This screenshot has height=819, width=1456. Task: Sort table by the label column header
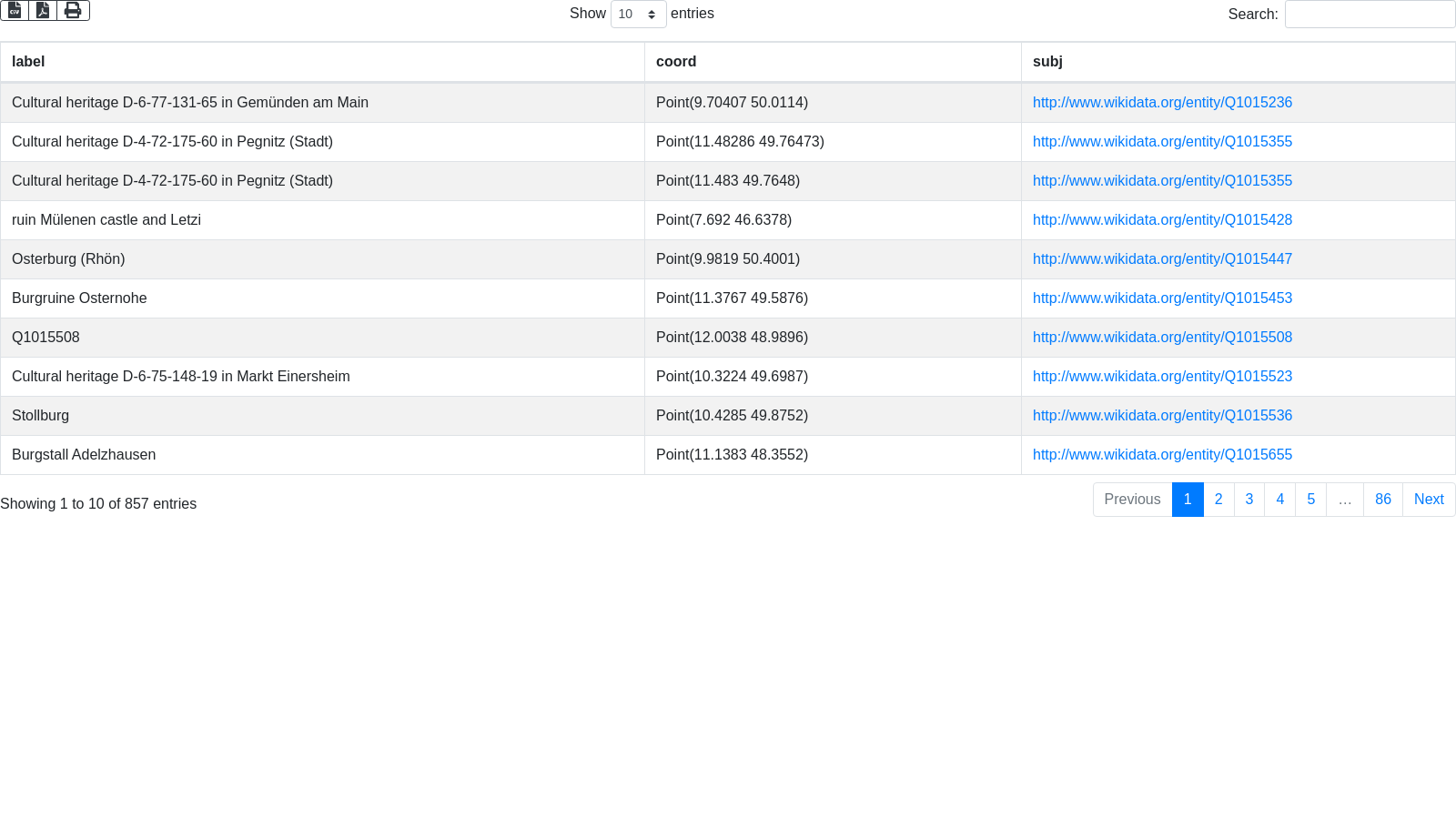pyautogui.click(x=28, y=62)
